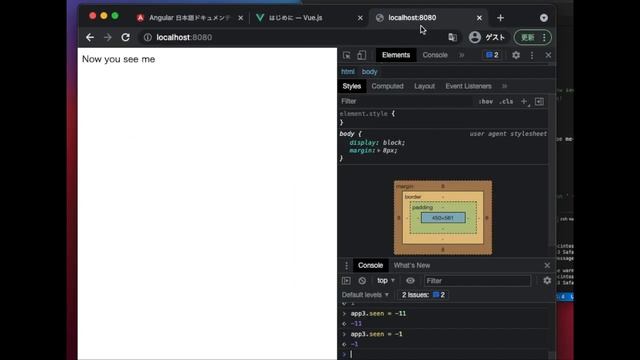The height and width of the screenshot is (360, 640).
Task: Create live expression eye icon
Action: point(410,281)
